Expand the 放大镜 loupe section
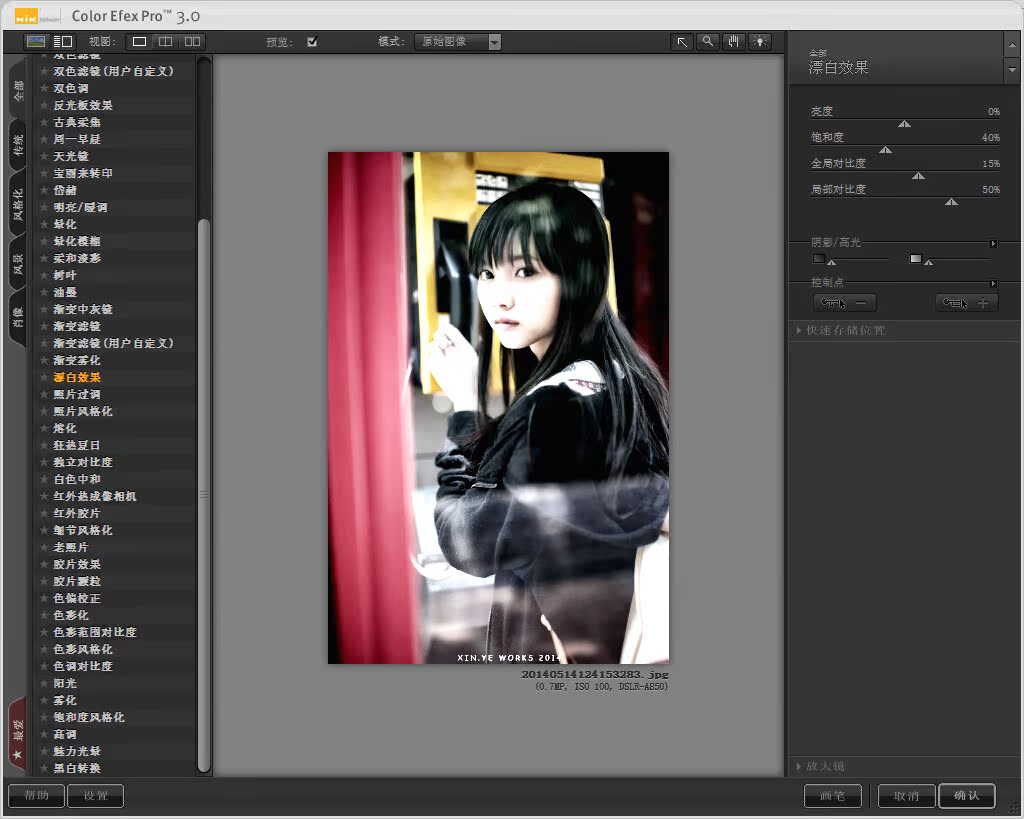1024x819 pixels. click(825, 766)
